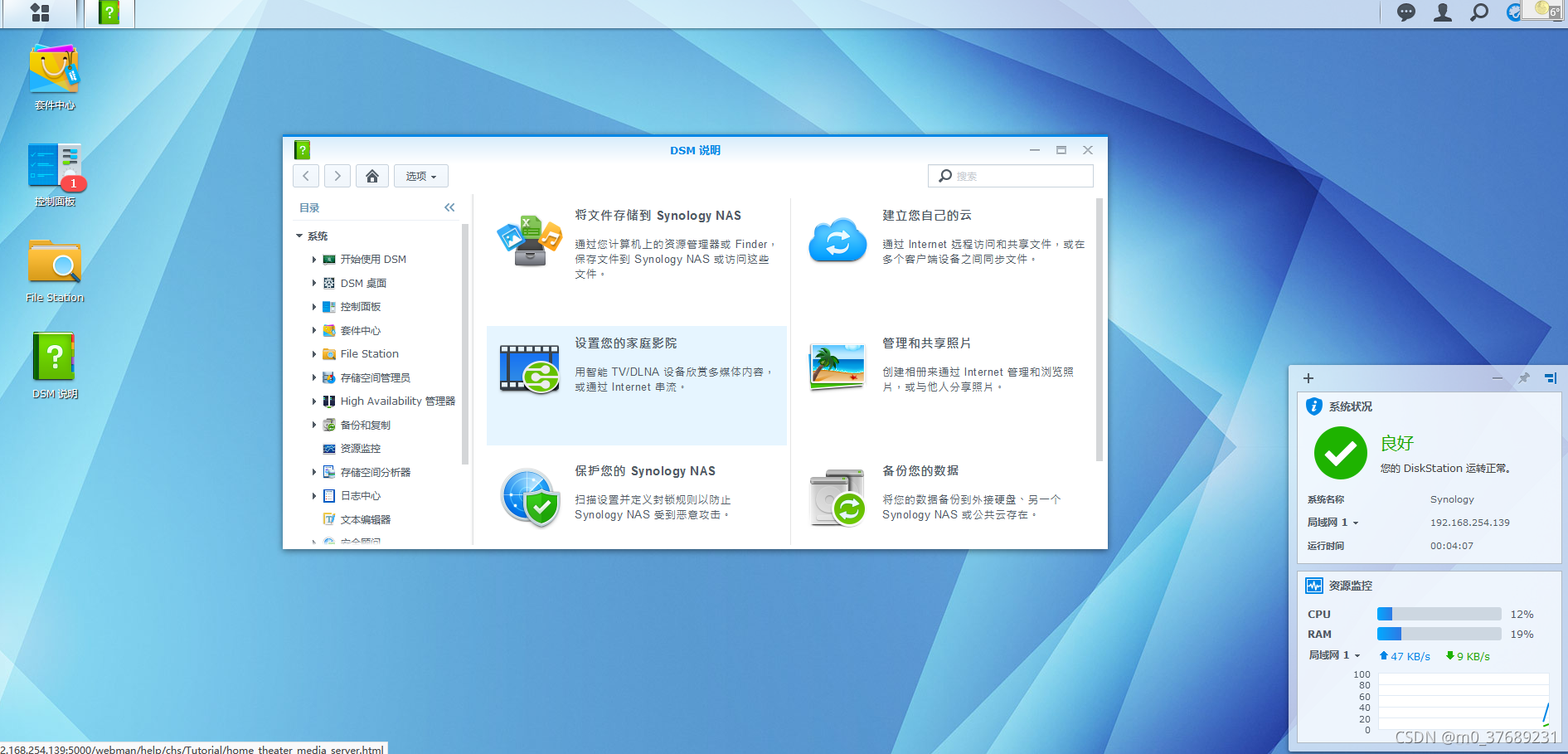Click the photo sharing beach icon
The image size is (1568, 754).
[837, 367]
